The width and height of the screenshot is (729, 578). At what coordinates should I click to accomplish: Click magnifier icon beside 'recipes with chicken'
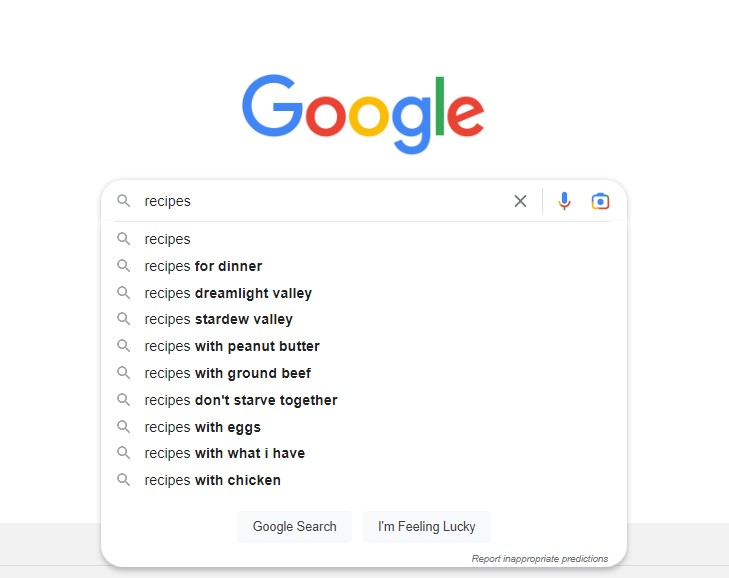tap(124, 480)
